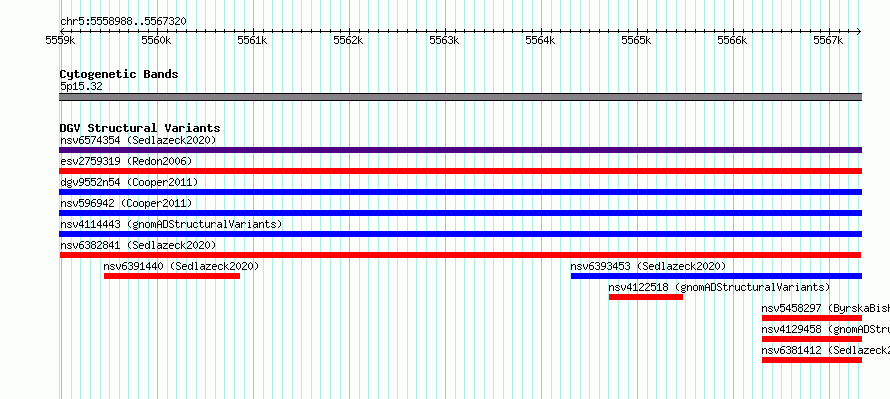Screen dimensions: 890x399
Task: Click the 5561k ruler tick label
Action: pyautogui.click(x=252, y=41)
